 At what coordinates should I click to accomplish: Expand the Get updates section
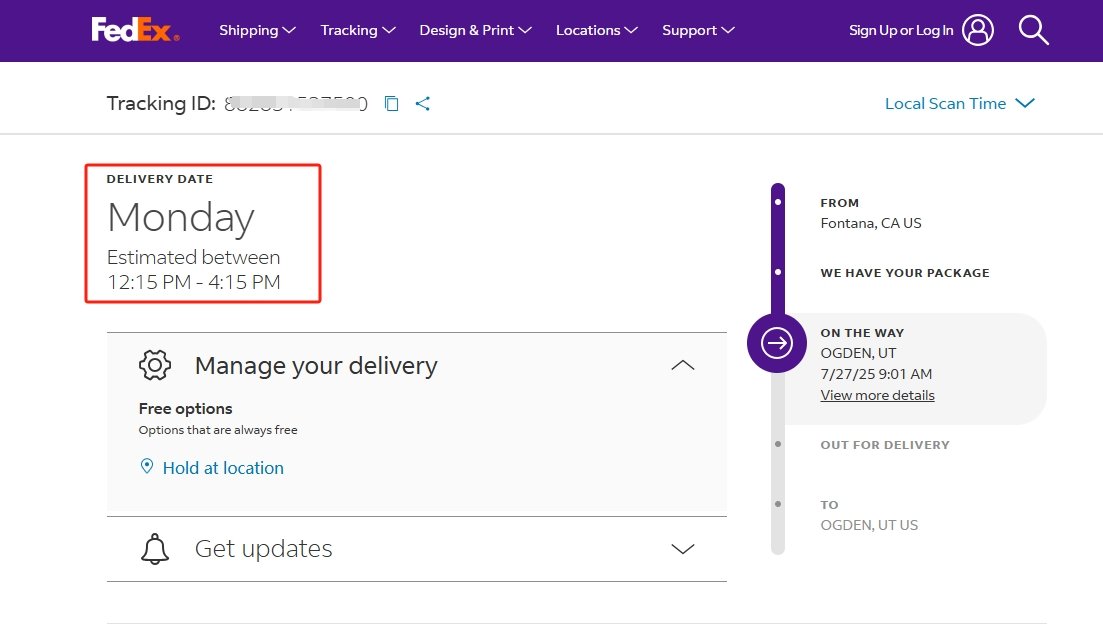click(682, 549)
